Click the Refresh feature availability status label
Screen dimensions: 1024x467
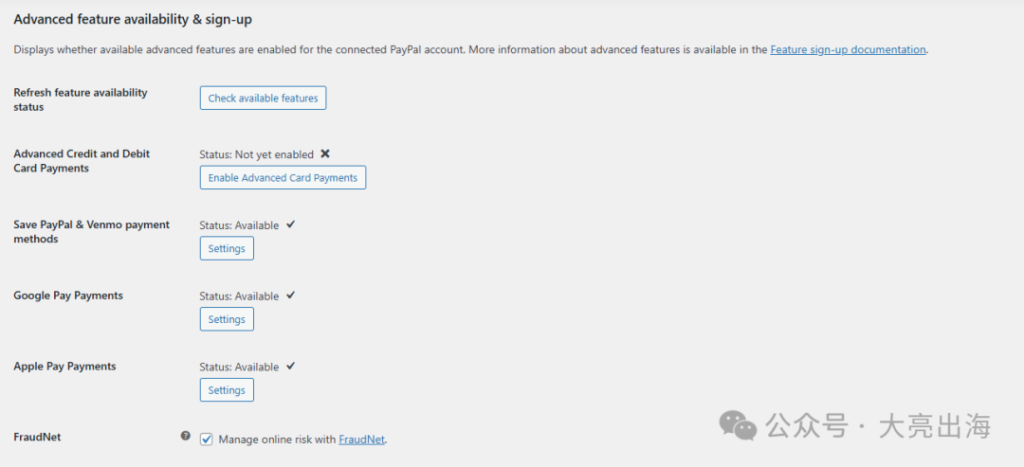pos(80,99)
